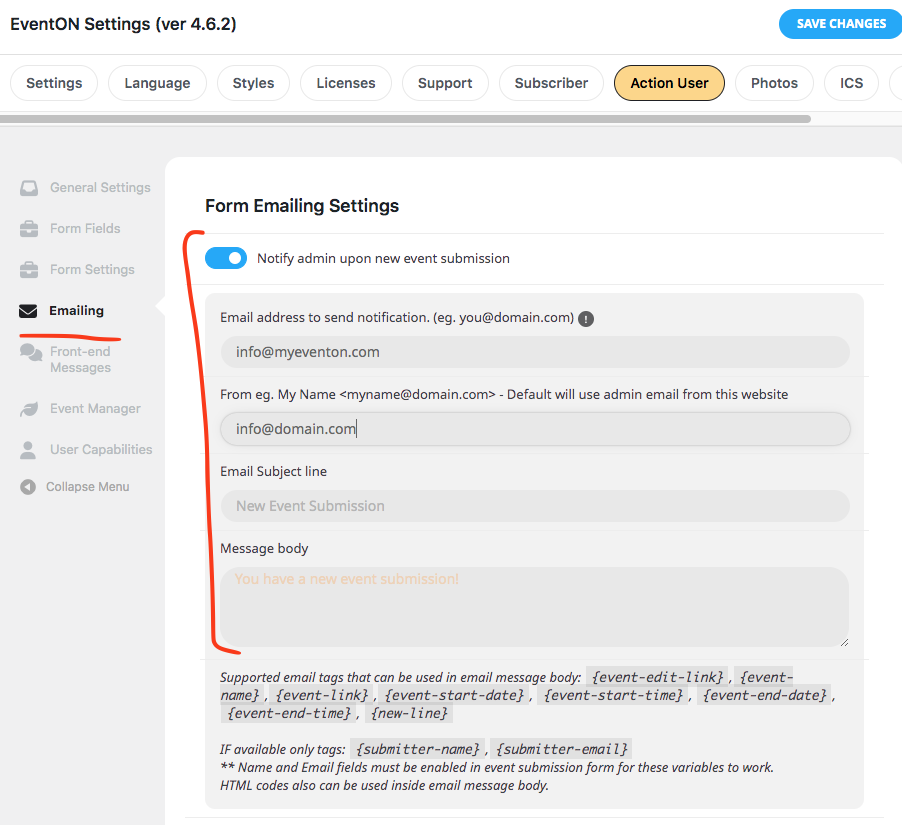Go to the Licenses tab
902x825 pixels.
[x=346, y=83]
